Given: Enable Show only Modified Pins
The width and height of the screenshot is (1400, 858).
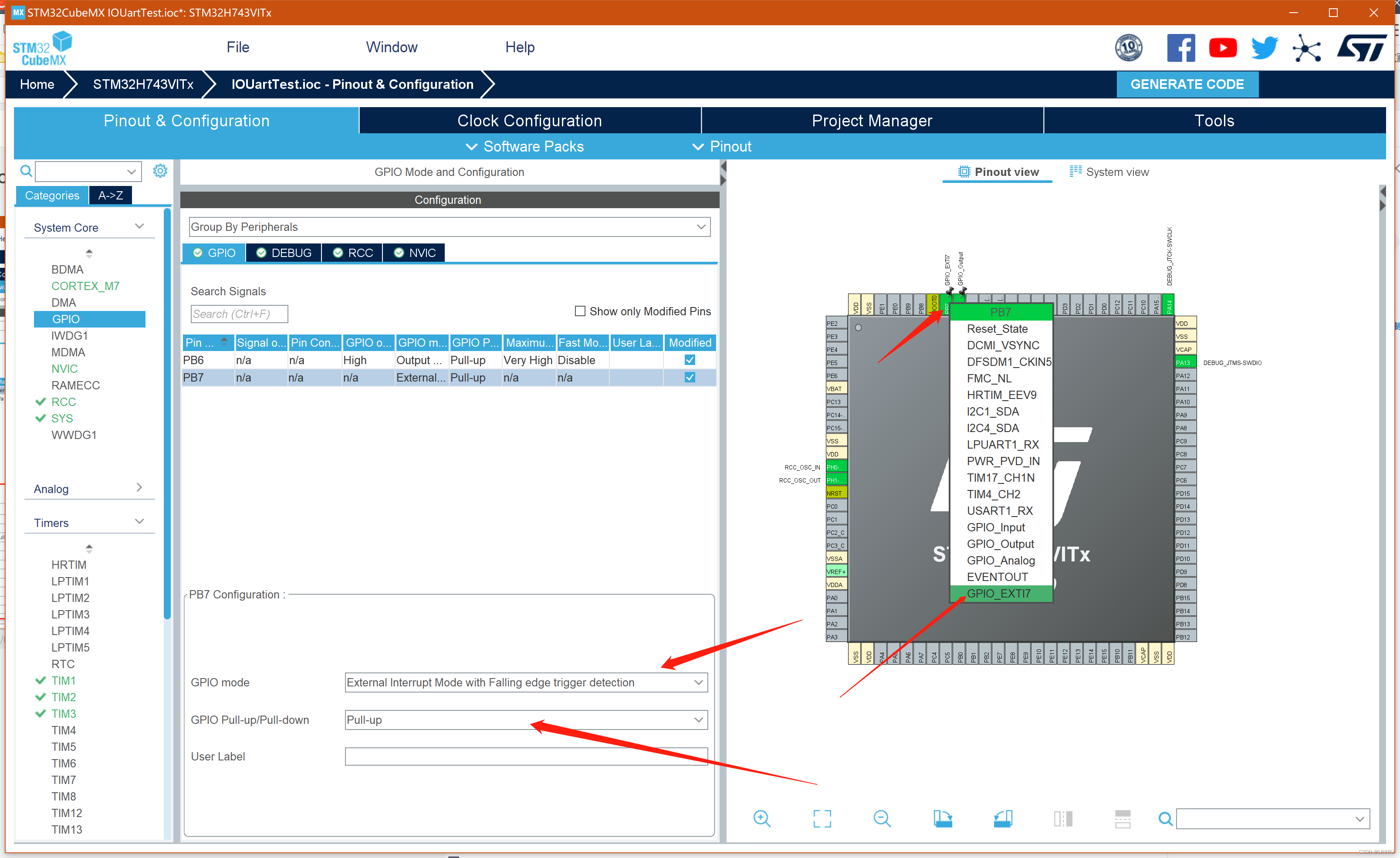Looking at the screenshot, I should 580,311.
